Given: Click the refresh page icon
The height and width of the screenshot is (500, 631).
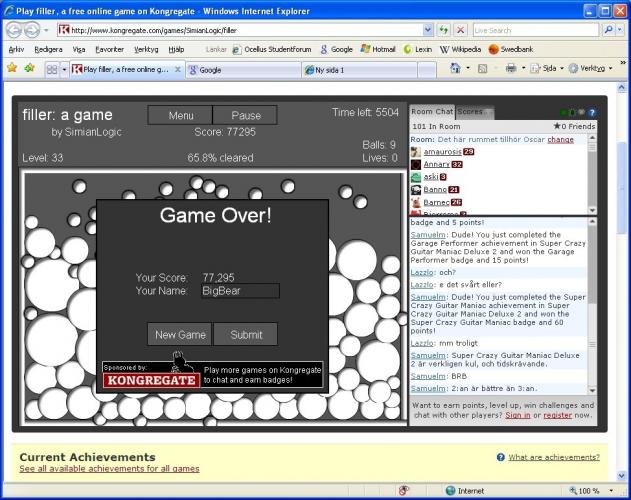Looking at the screenshot, I should coord(444,30).
